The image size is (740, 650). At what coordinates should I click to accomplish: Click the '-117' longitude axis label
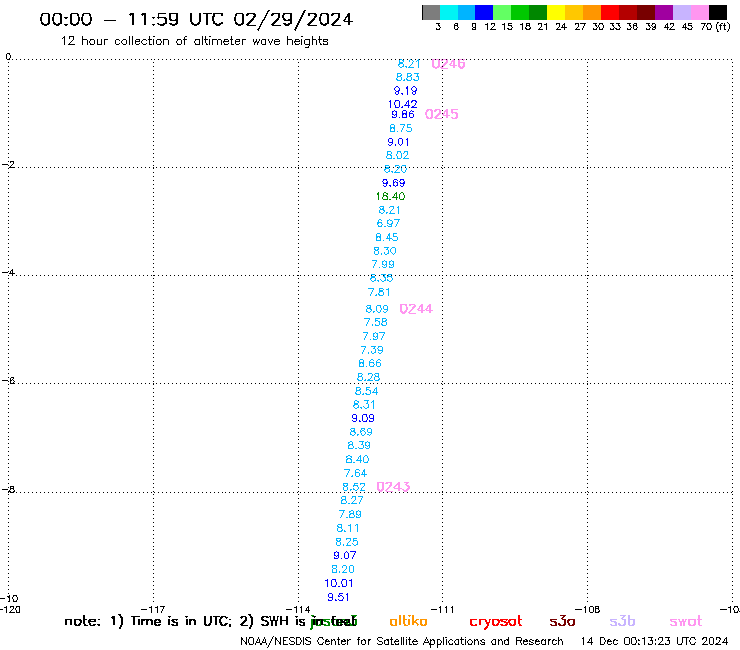pyautogui.click(x=153, y=609)
